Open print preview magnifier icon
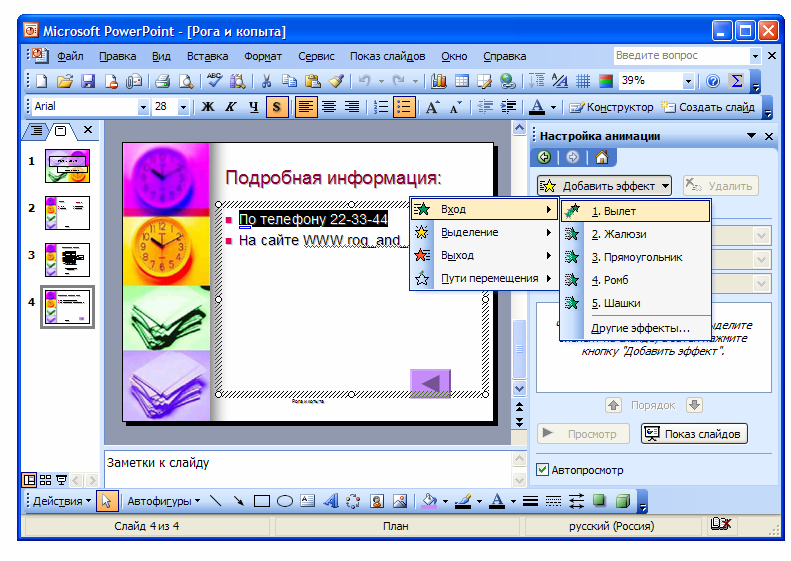This screenshot has width=791, height=561. [186, 81]
